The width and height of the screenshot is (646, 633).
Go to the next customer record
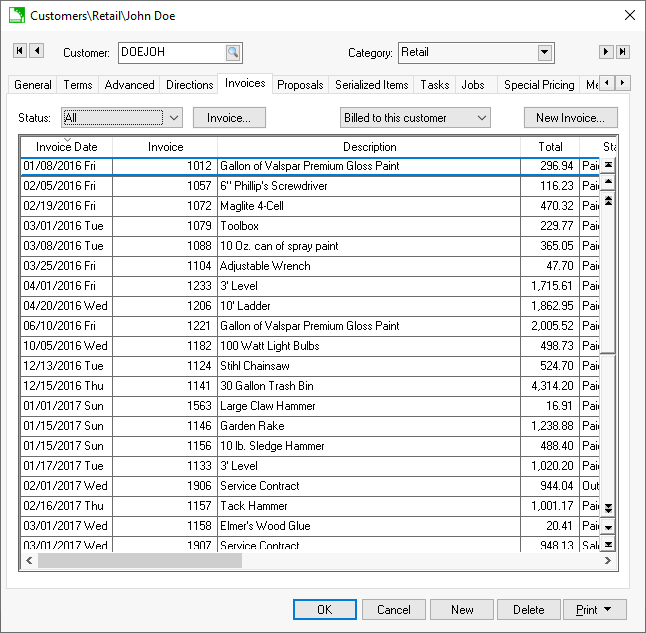[x=606, y=52]
